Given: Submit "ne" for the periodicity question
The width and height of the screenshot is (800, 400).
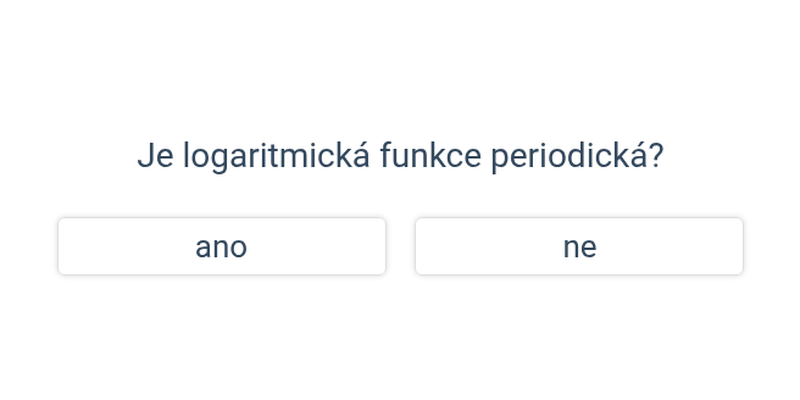Looking at the screenshot, I should point(579,246).
